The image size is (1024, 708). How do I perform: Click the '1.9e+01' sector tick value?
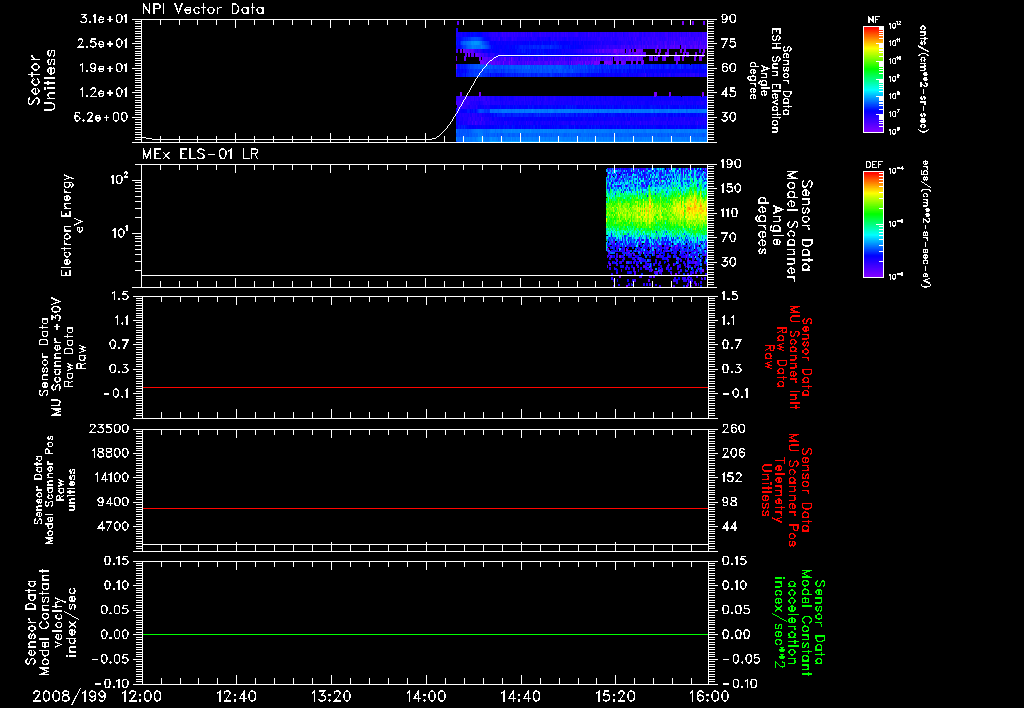point(104,68)
